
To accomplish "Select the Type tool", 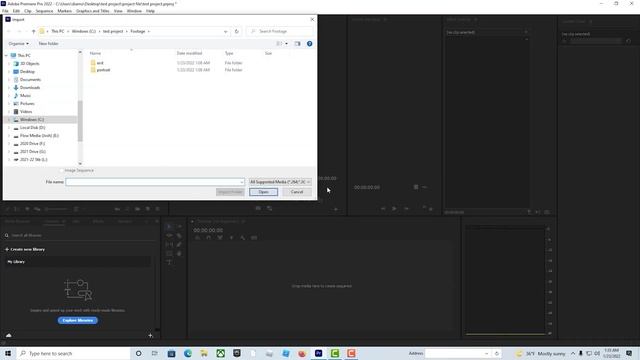I will [x=169, y=262].
